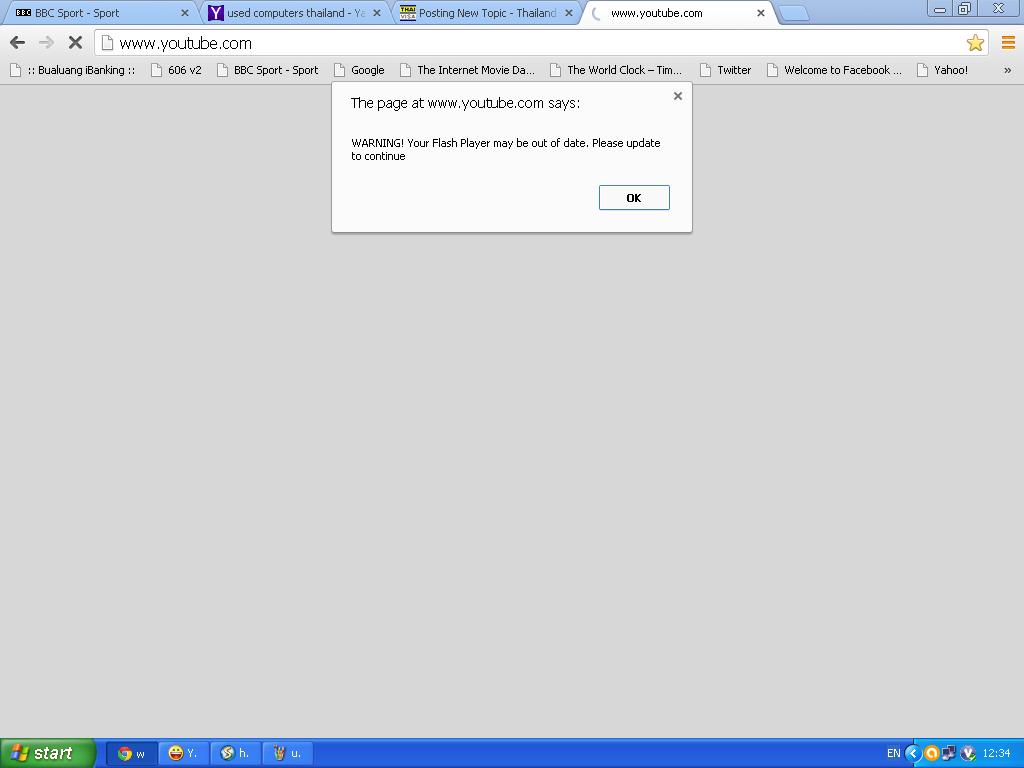
Task: Open the Welcome to Facebook bookmark
Action: point(835,70)
